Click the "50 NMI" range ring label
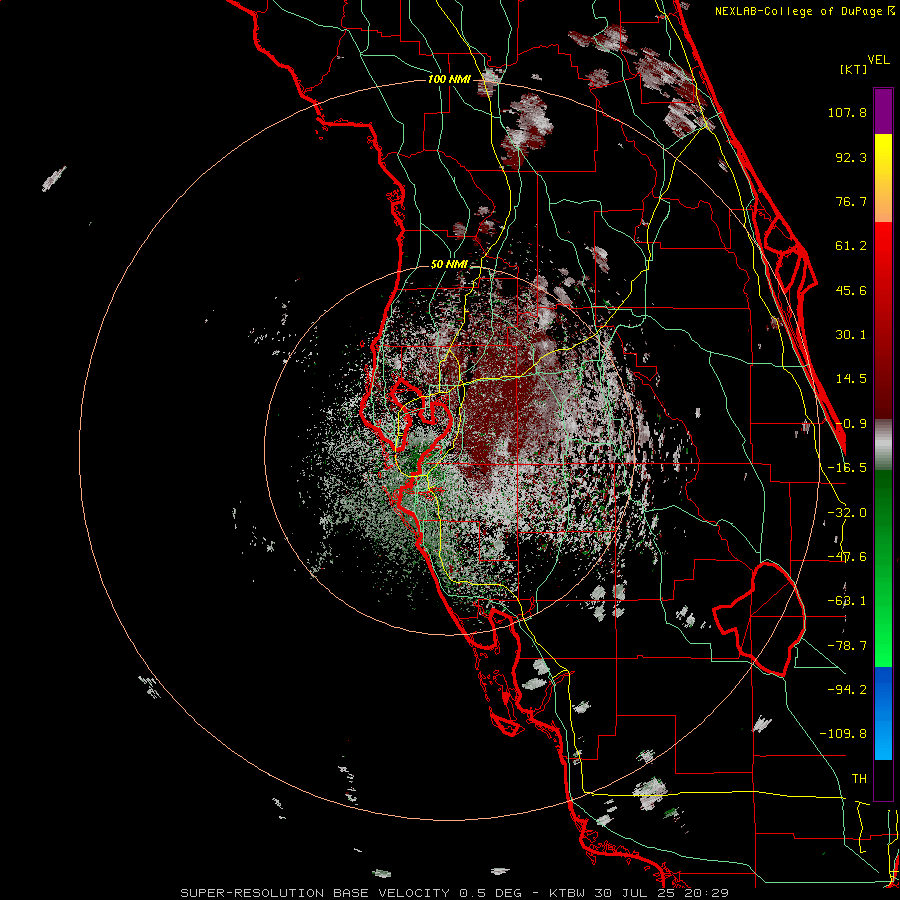This screenshot has width=900, height=900. point(449,264)
